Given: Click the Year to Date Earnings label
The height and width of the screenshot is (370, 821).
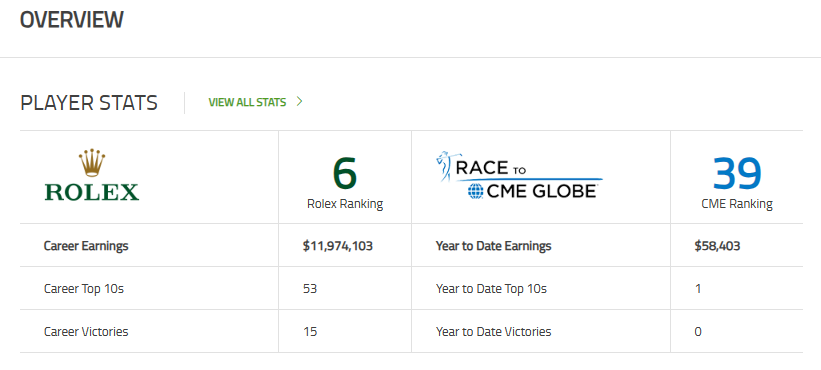Looking at the screenshot, I should click(x=493, y=246).
